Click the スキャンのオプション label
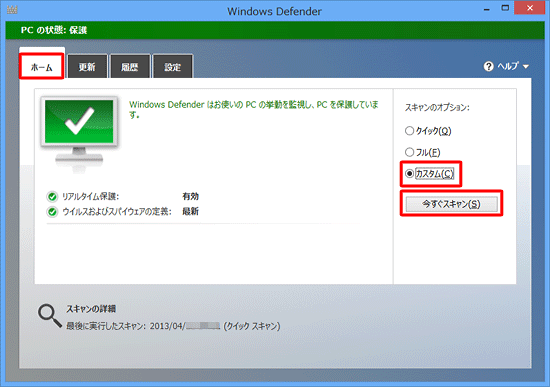 tap(437, 107)
